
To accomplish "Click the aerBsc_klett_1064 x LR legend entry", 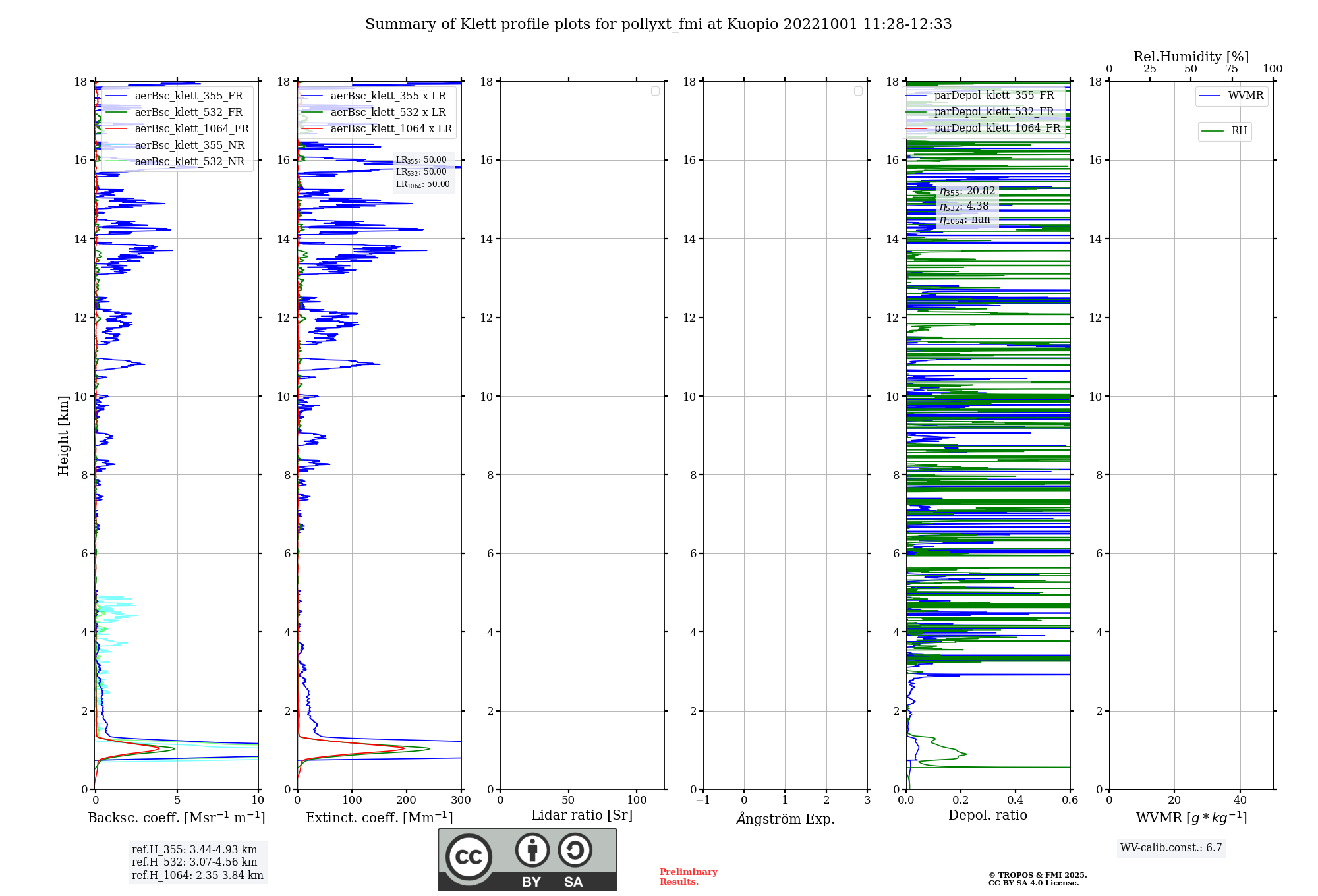I will point(377,128).
